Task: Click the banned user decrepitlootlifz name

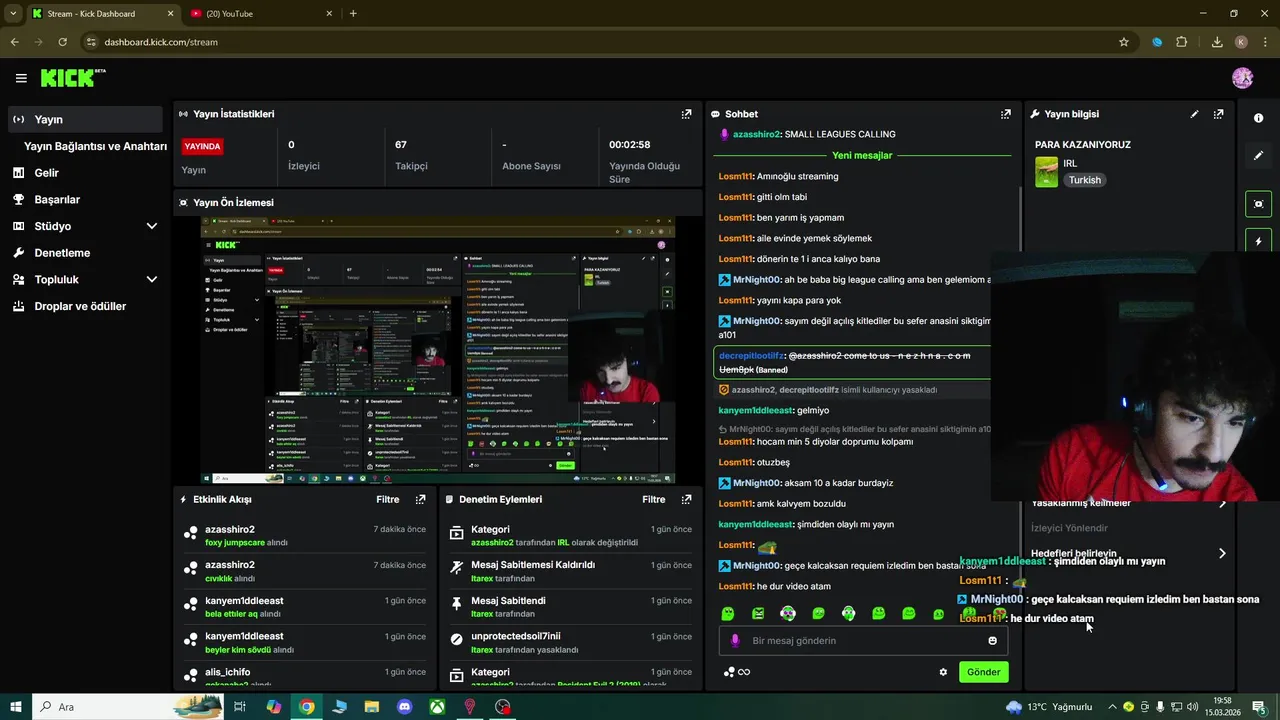Action: 751,355
